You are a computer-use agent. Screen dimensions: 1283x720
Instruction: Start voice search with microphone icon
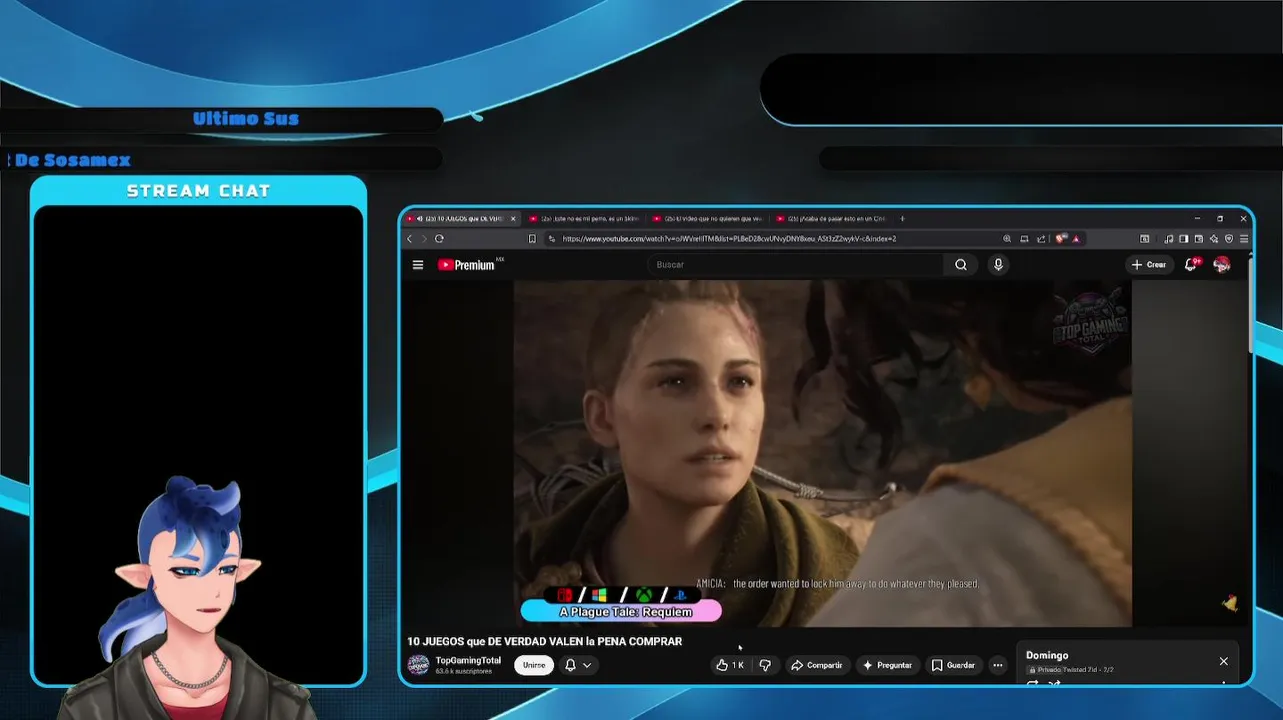[x=998, y=265]
